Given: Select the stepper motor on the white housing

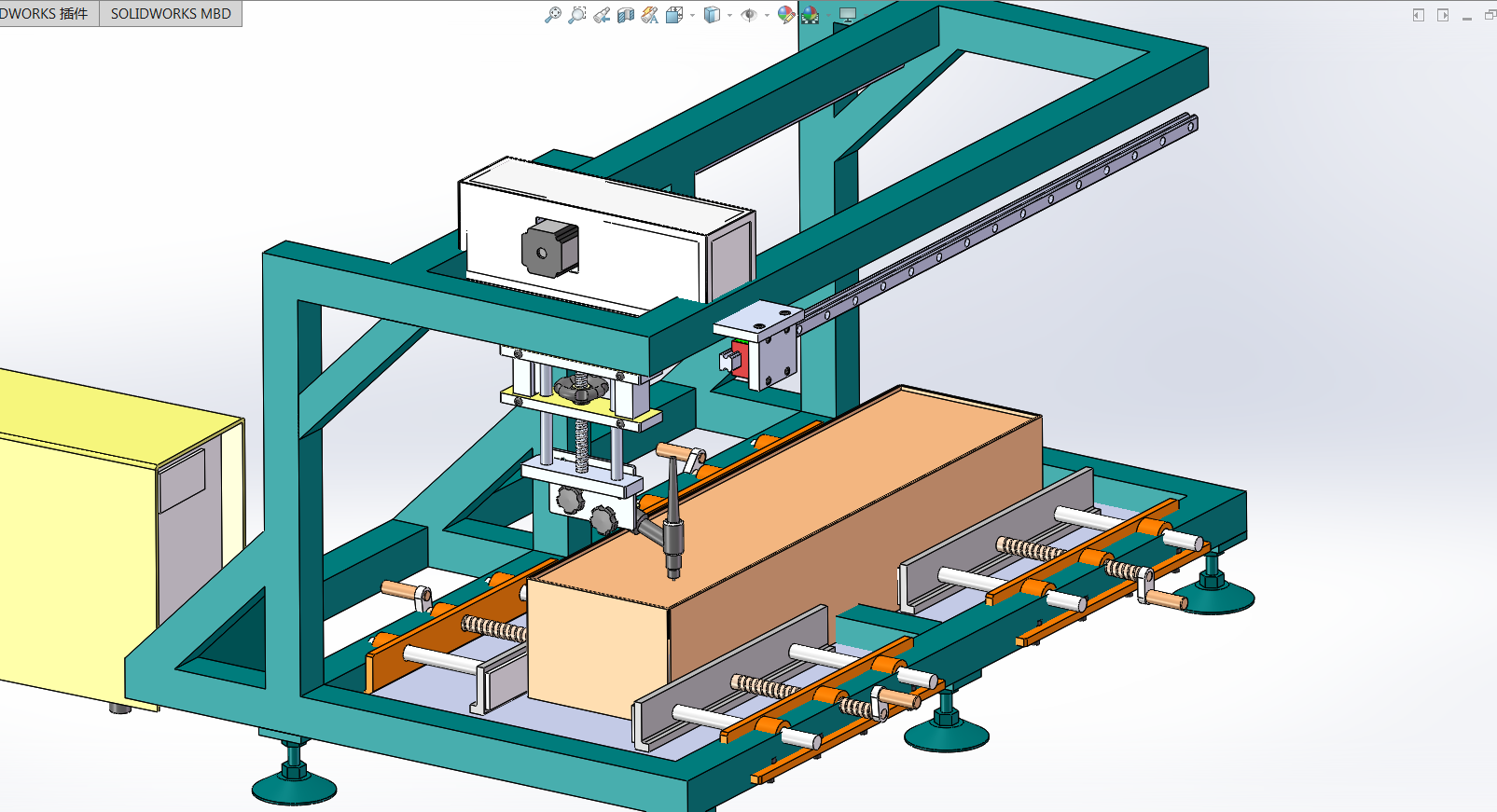Looking at the screenshot, I should point(550,248).
